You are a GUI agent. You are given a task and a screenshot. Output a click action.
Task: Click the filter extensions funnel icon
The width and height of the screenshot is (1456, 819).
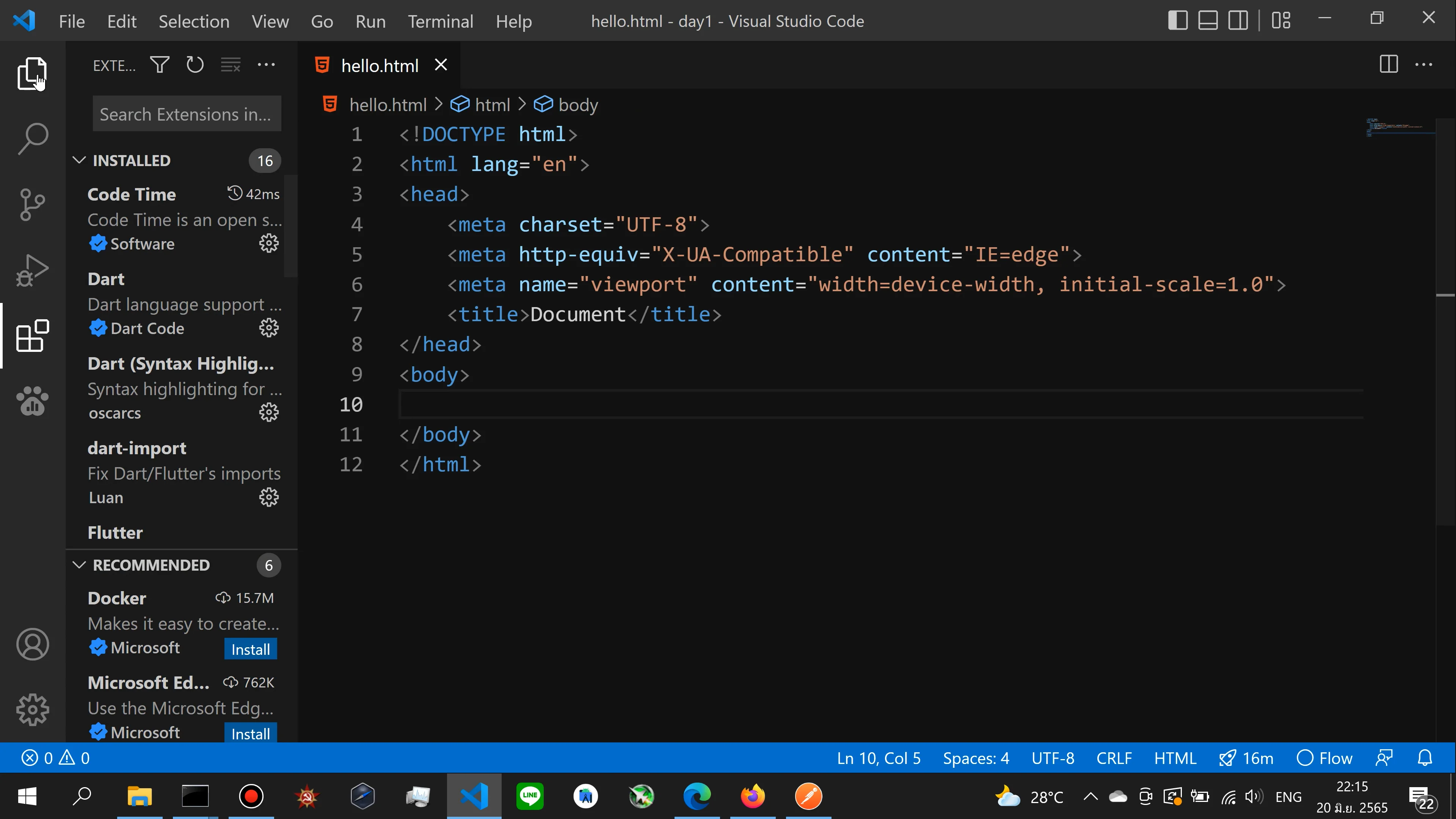pos(159,65)
